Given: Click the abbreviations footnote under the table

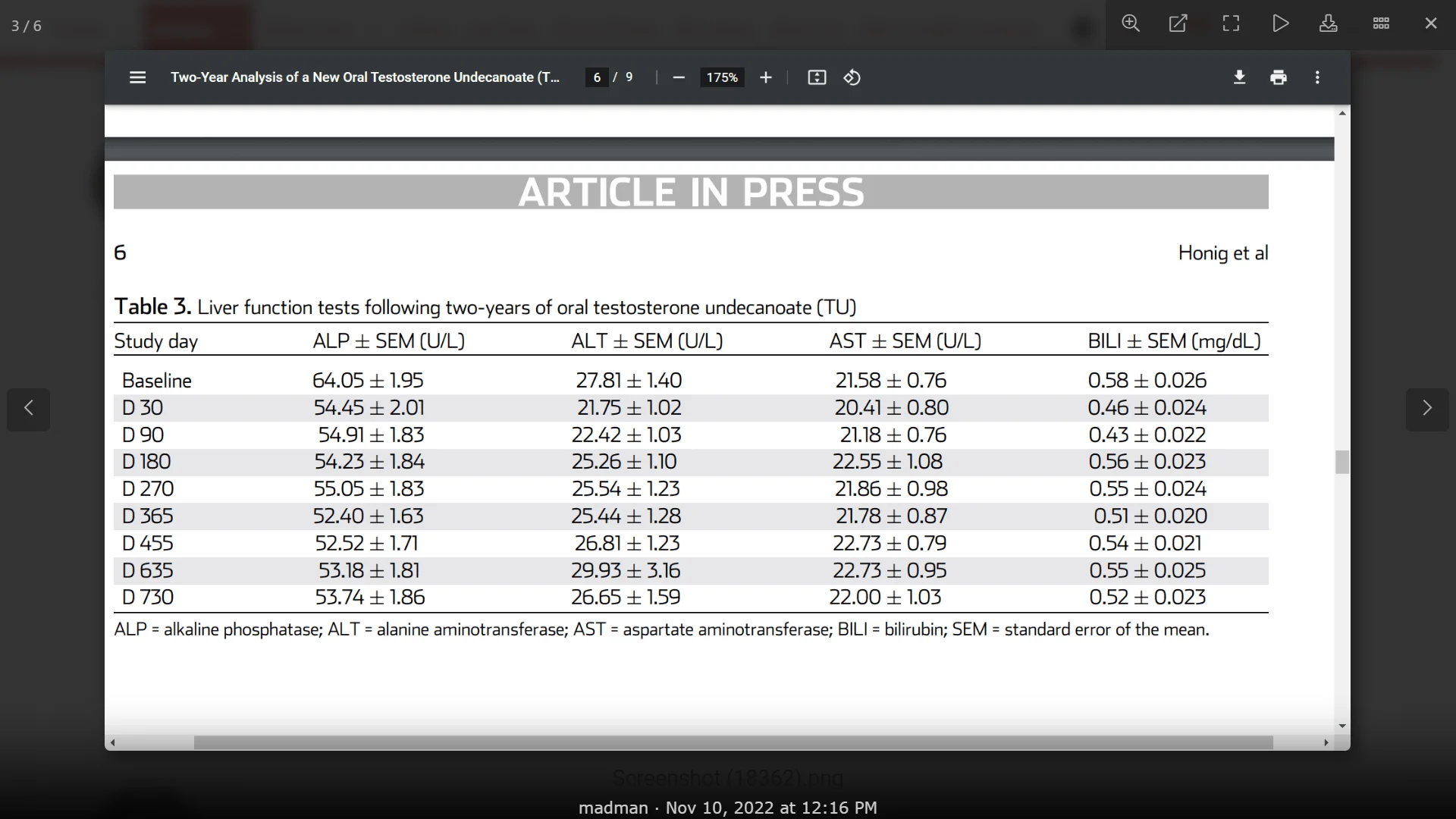Looking at the screenshot, I should [661, 630].
